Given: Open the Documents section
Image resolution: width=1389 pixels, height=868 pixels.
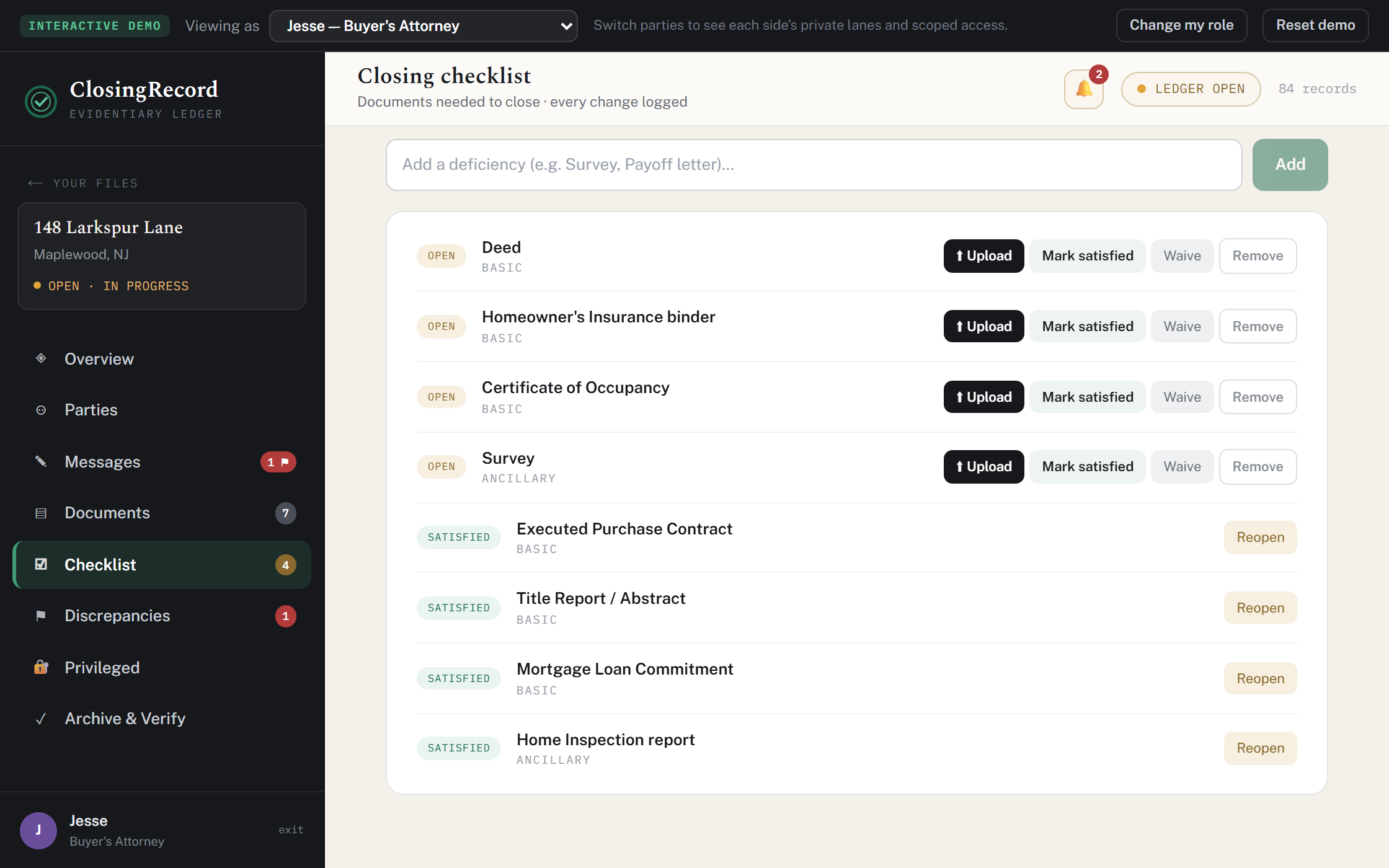Looking at the screenshot, I should click(x=162, y=513).
